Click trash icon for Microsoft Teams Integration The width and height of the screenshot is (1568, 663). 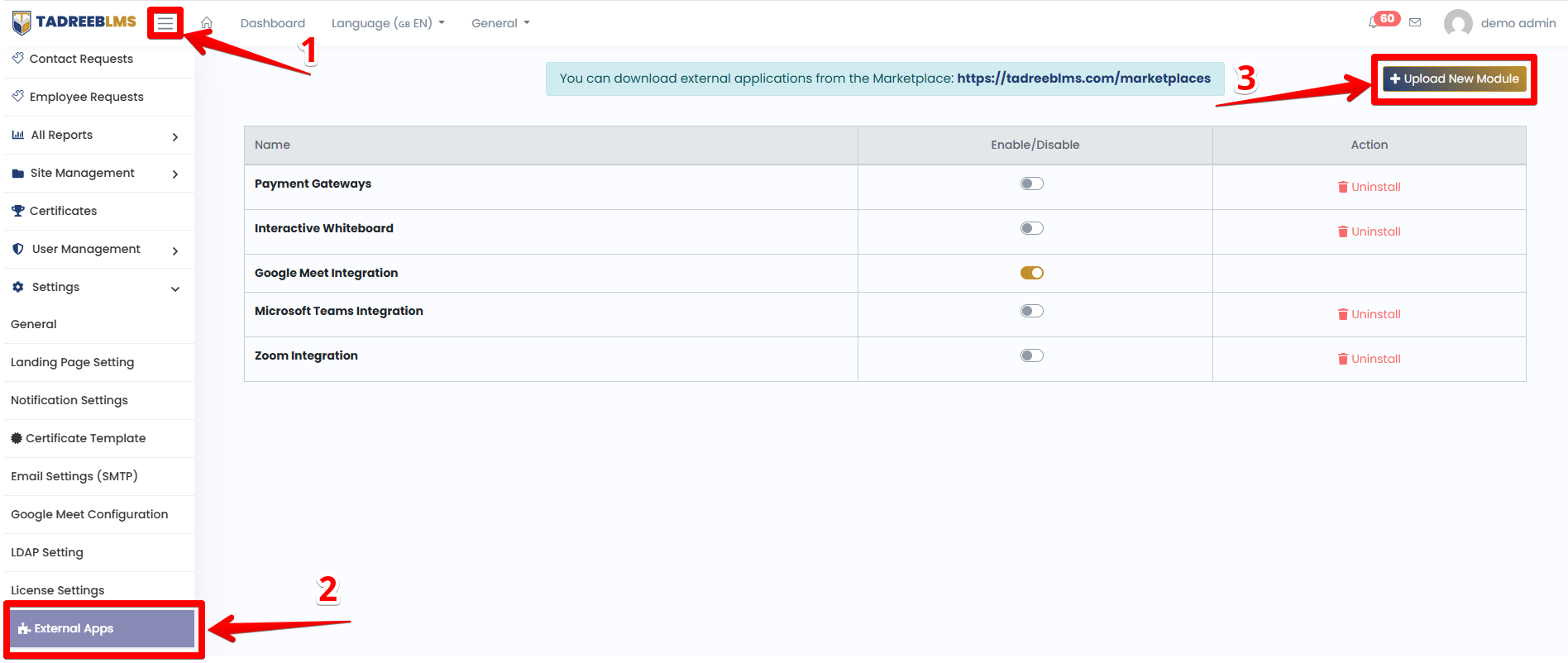pos(1343,314)
